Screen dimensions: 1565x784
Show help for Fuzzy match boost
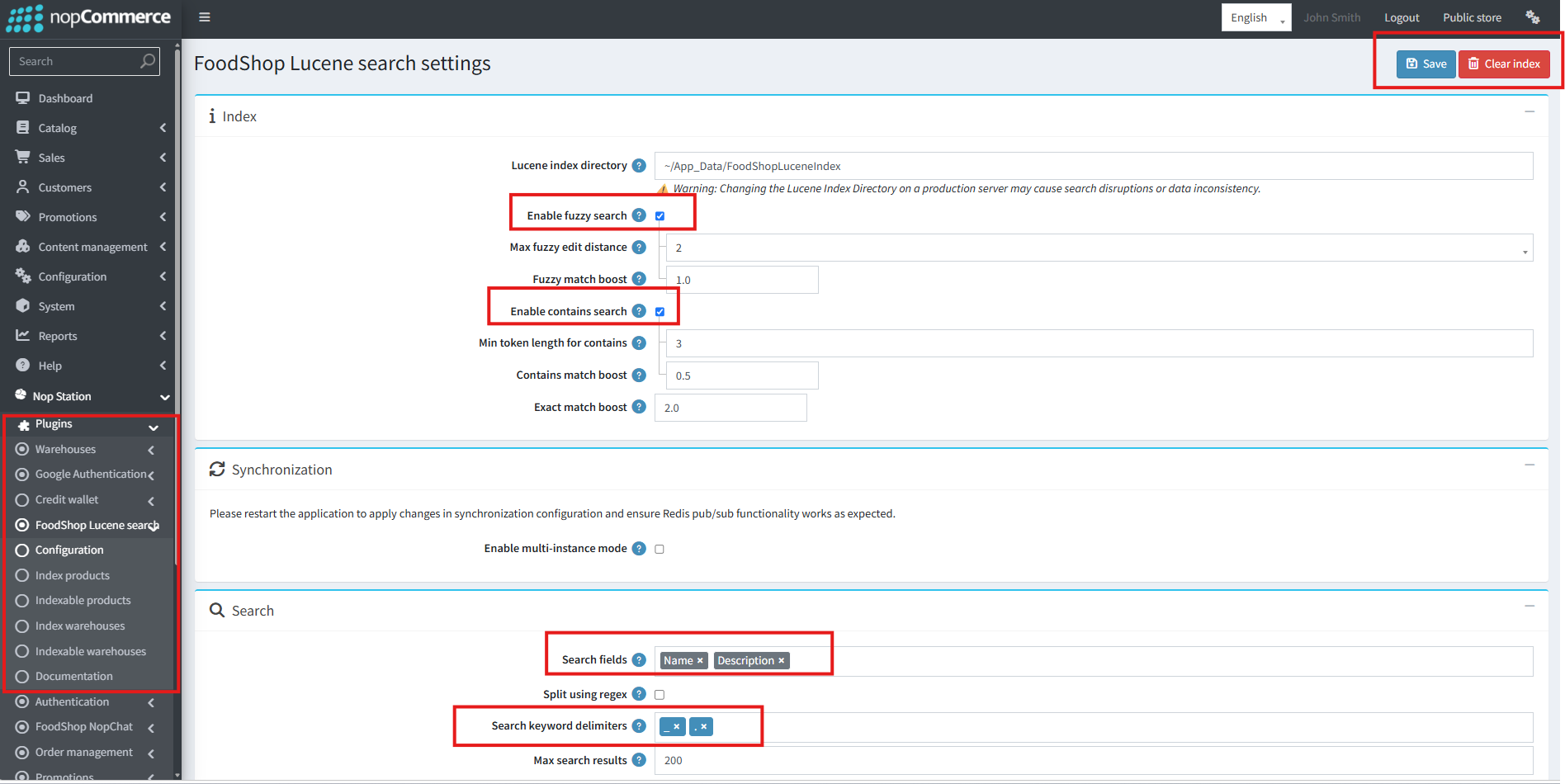point(639,279)
